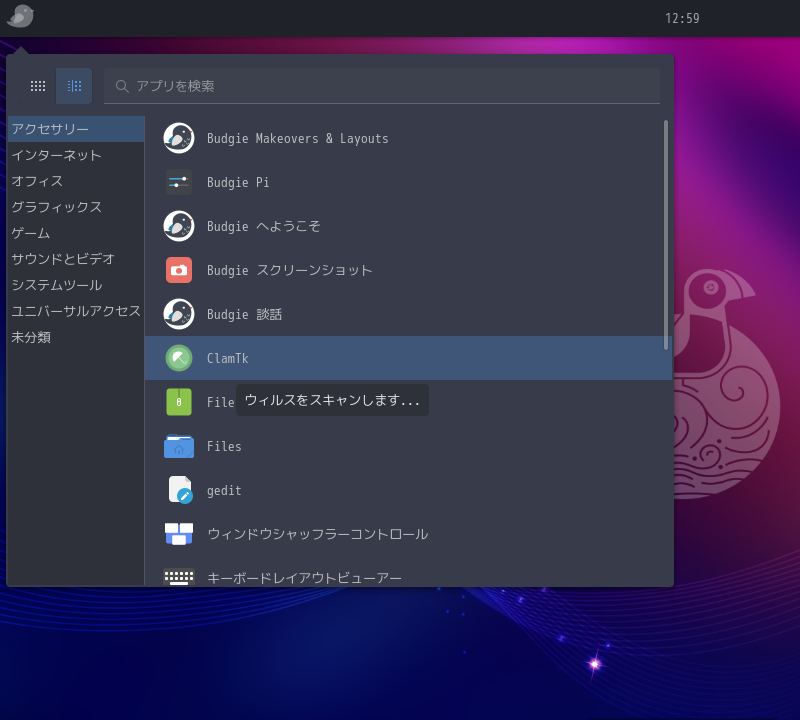Click the gedit document icon
800x720 pixels.
click(x=180, y=490)
